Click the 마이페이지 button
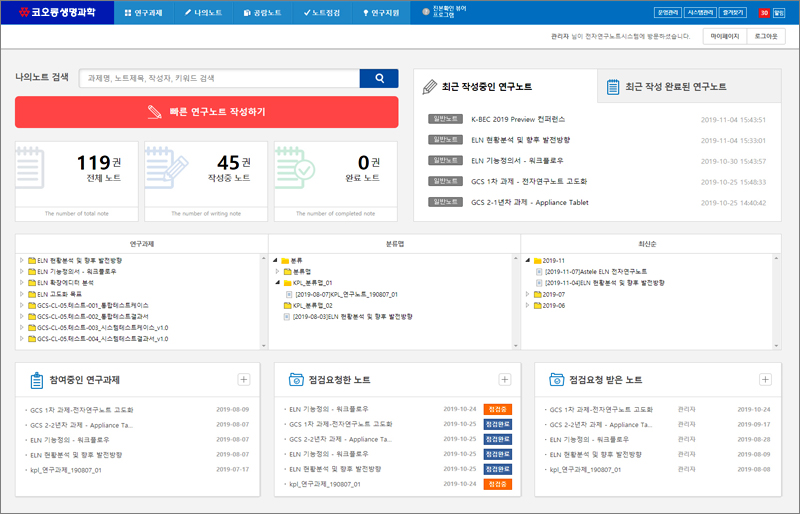This screenshot has width=800, height=514. (x=722, y=36)
